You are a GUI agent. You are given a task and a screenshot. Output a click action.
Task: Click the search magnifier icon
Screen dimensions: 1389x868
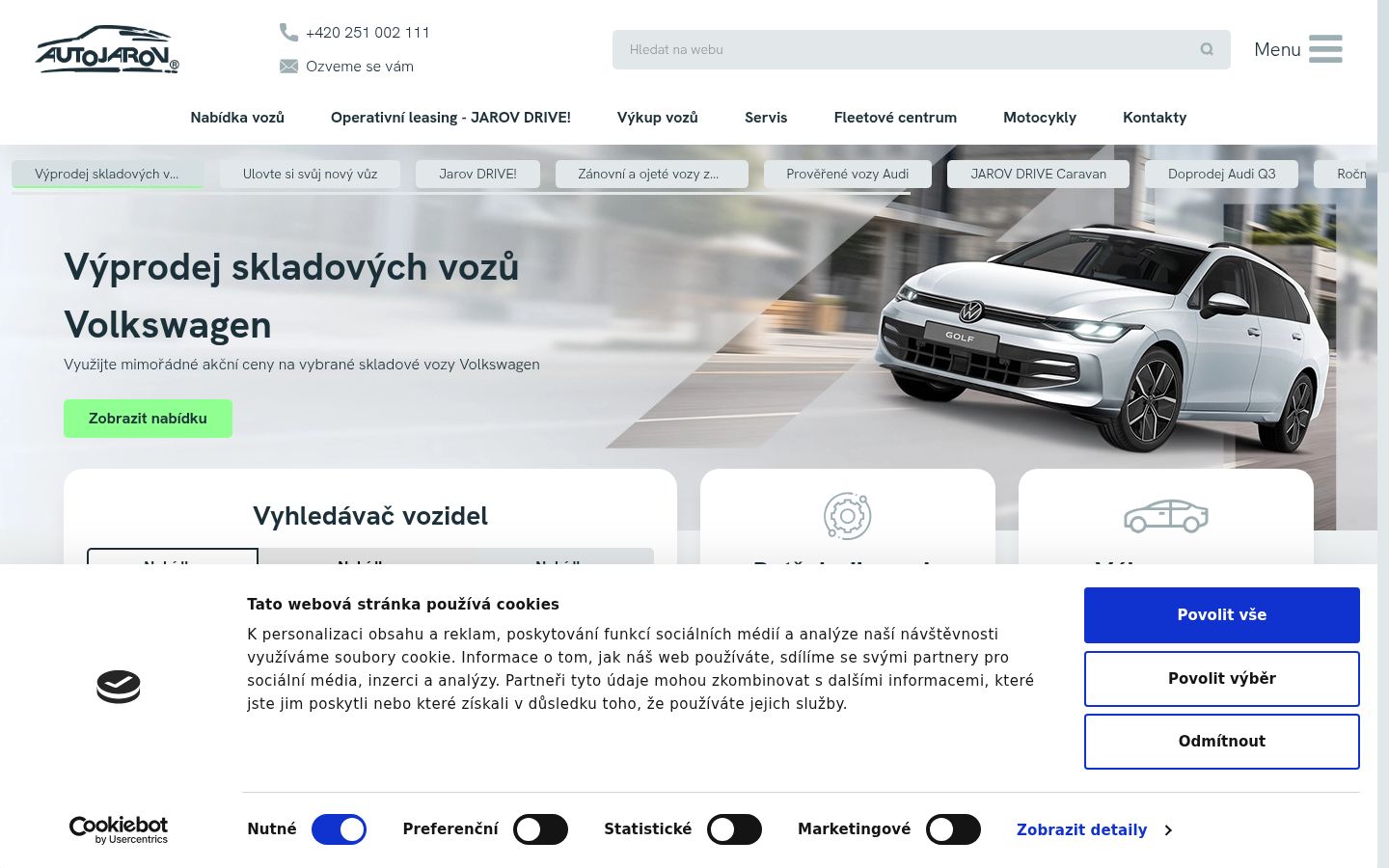pyautogui.click(x=1207, y=49)
